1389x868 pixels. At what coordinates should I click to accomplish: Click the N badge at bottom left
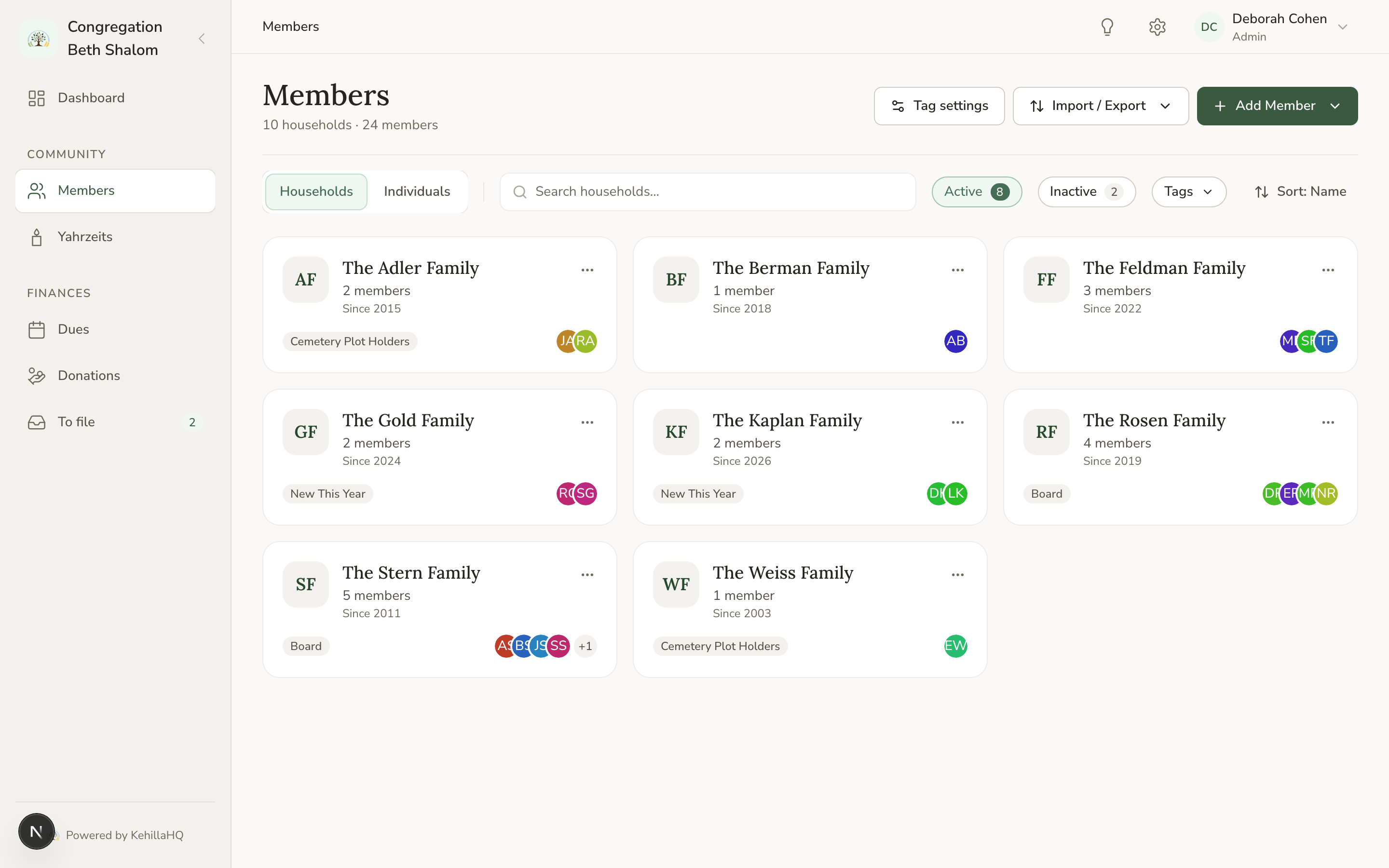click(x=36, y=831)
